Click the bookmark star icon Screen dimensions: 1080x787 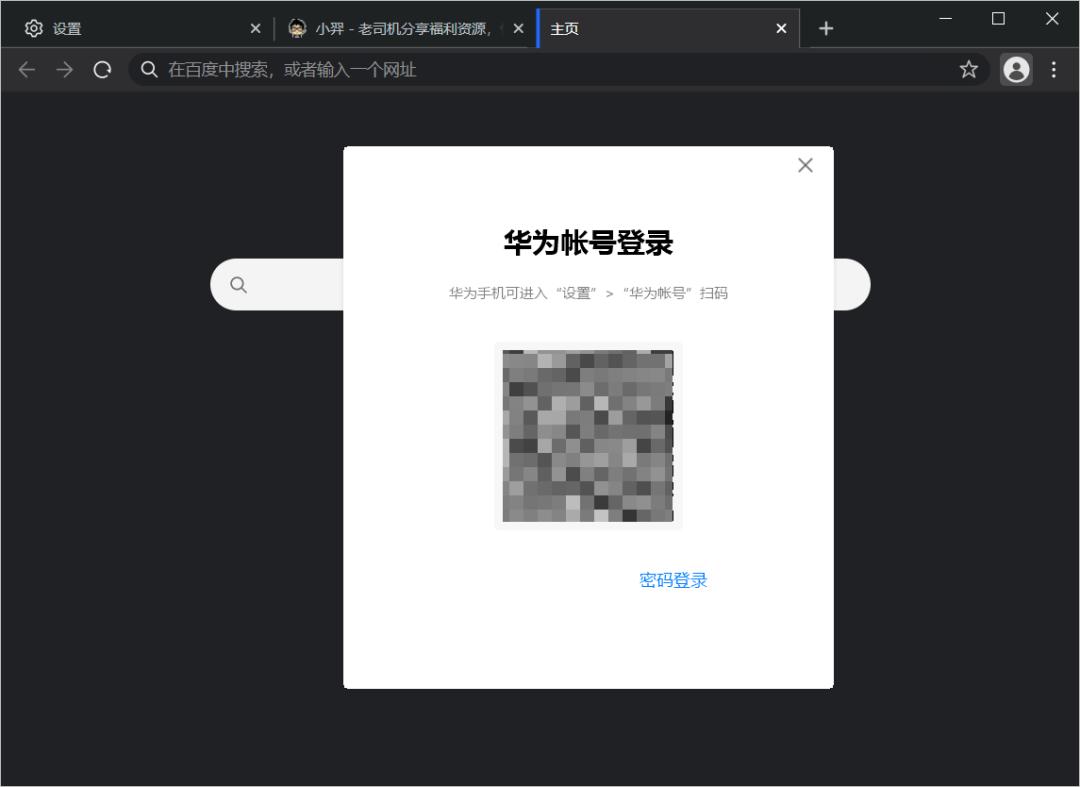coord(968,69)
